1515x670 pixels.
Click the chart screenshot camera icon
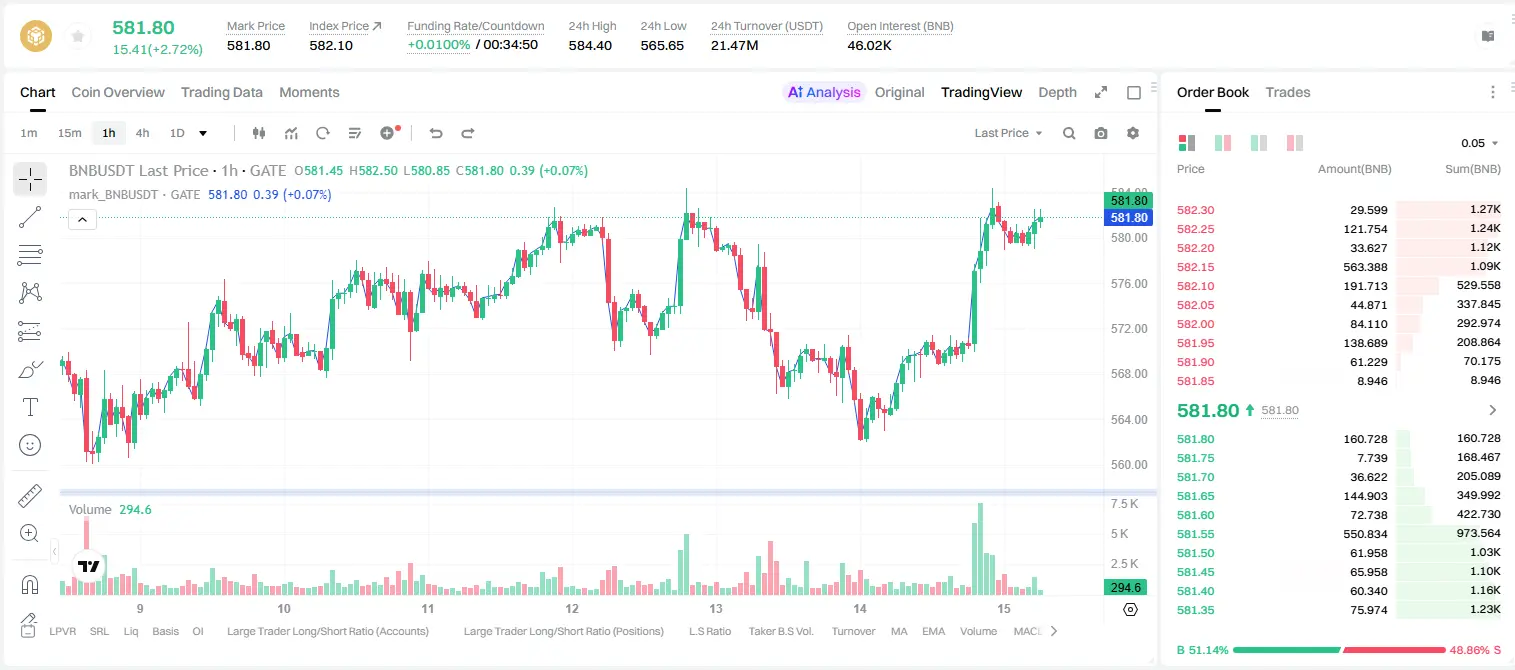1101,133
